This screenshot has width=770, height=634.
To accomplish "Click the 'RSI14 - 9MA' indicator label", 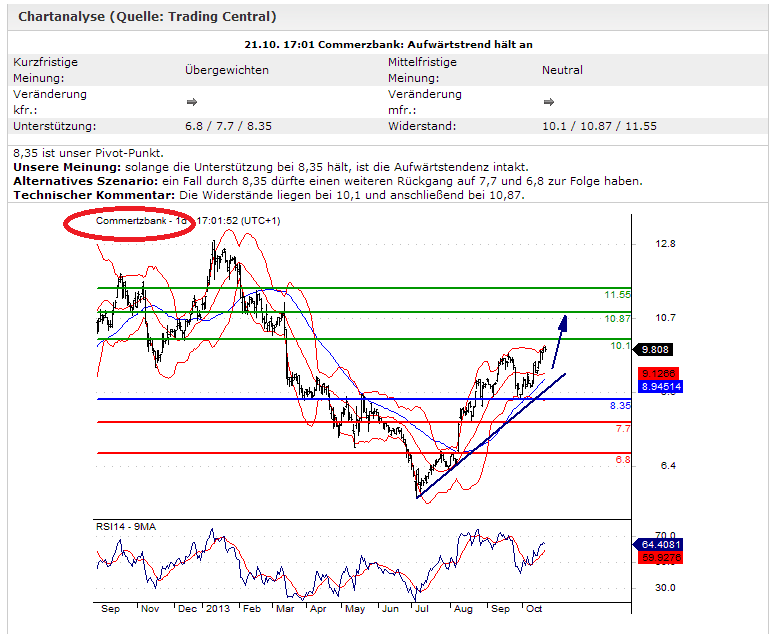I will [x=126, y=527].
